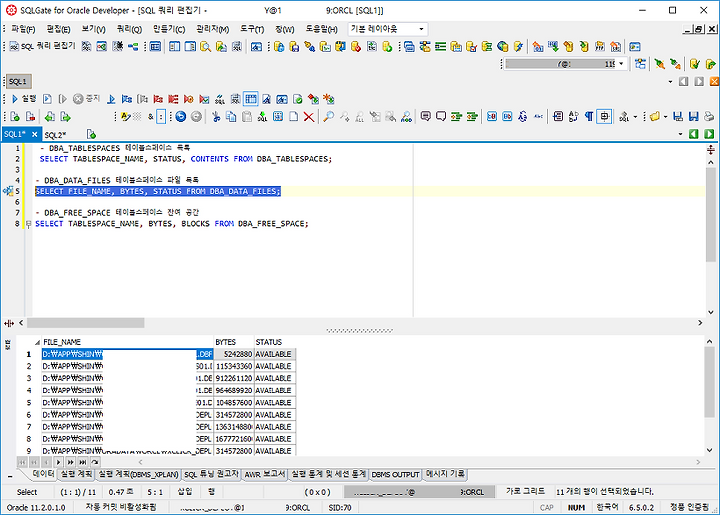The image size is (720, 515).
Task: Click the editor horizontal scrollbar thumb
Action: [x=85, y=323]
